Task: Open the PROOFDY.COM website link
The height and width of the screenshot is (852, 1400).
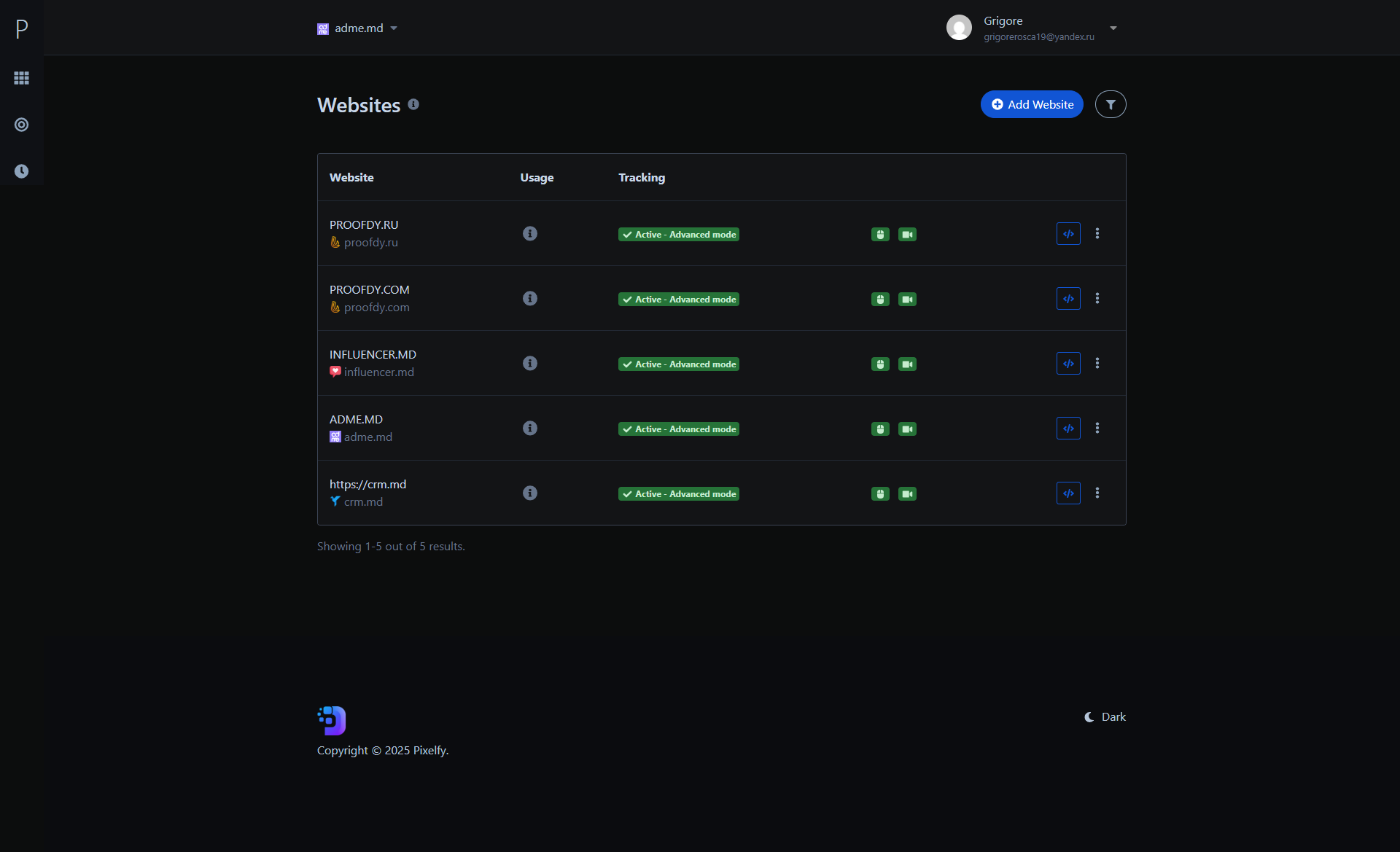Action: [x=370, y=289]
